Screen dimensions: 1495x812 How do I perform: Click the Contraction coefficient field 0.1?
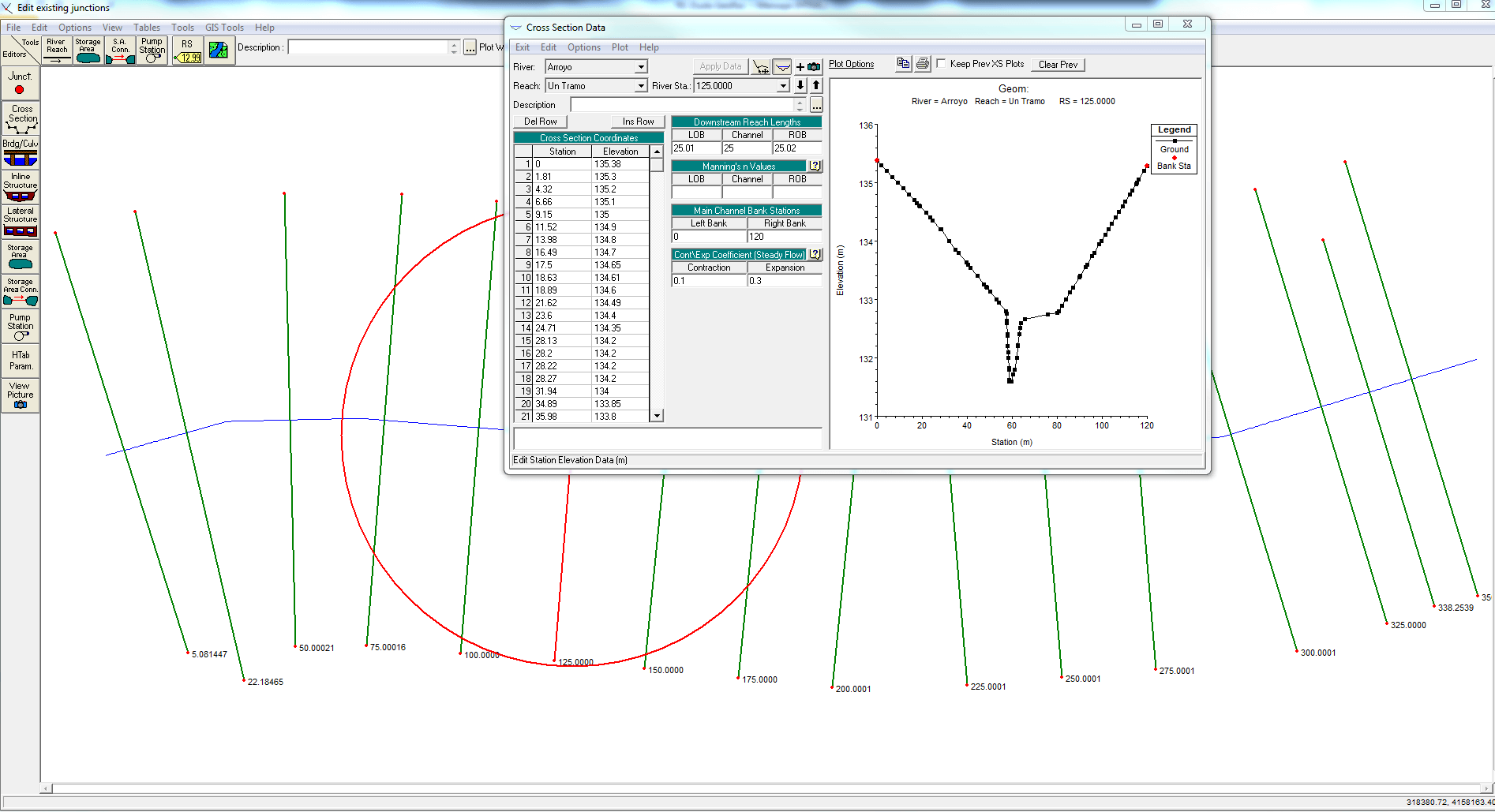coord(709,281)
